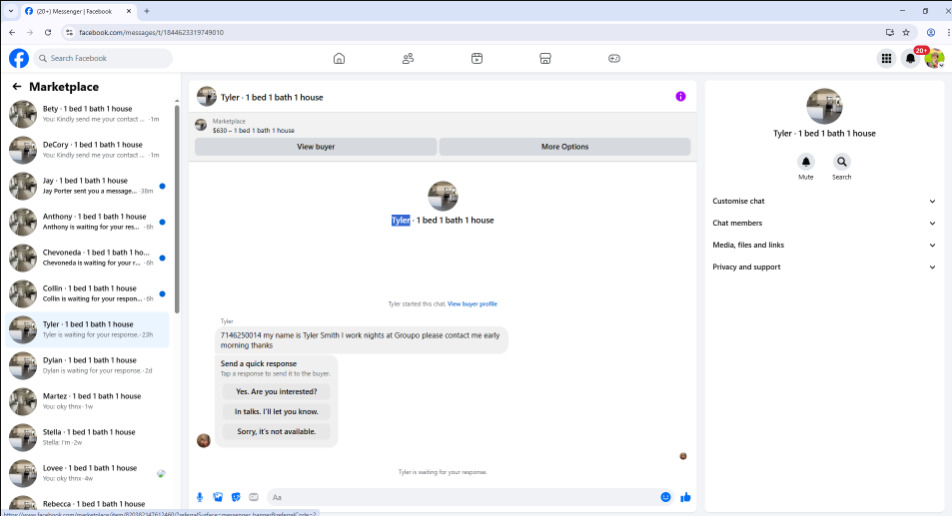
Task: Open the emoji picker in message box
Action: coord(665,497)
